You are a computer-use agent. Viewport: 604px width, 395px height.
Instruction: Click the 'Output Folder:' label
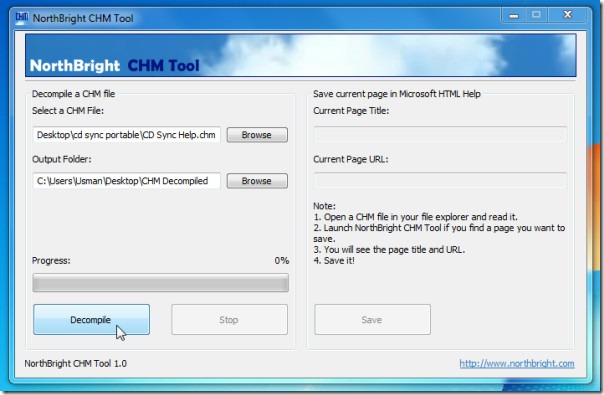coord(62,159)
